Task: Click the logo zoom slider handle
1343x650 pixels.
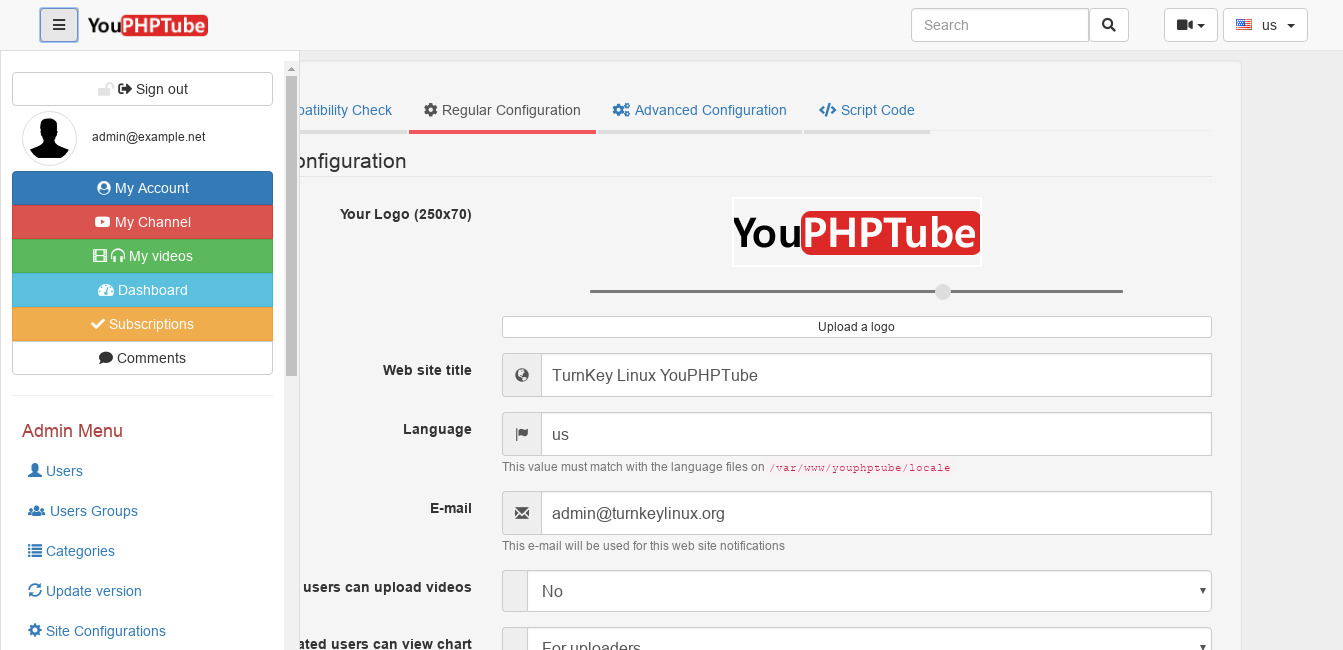Action: 942,291
